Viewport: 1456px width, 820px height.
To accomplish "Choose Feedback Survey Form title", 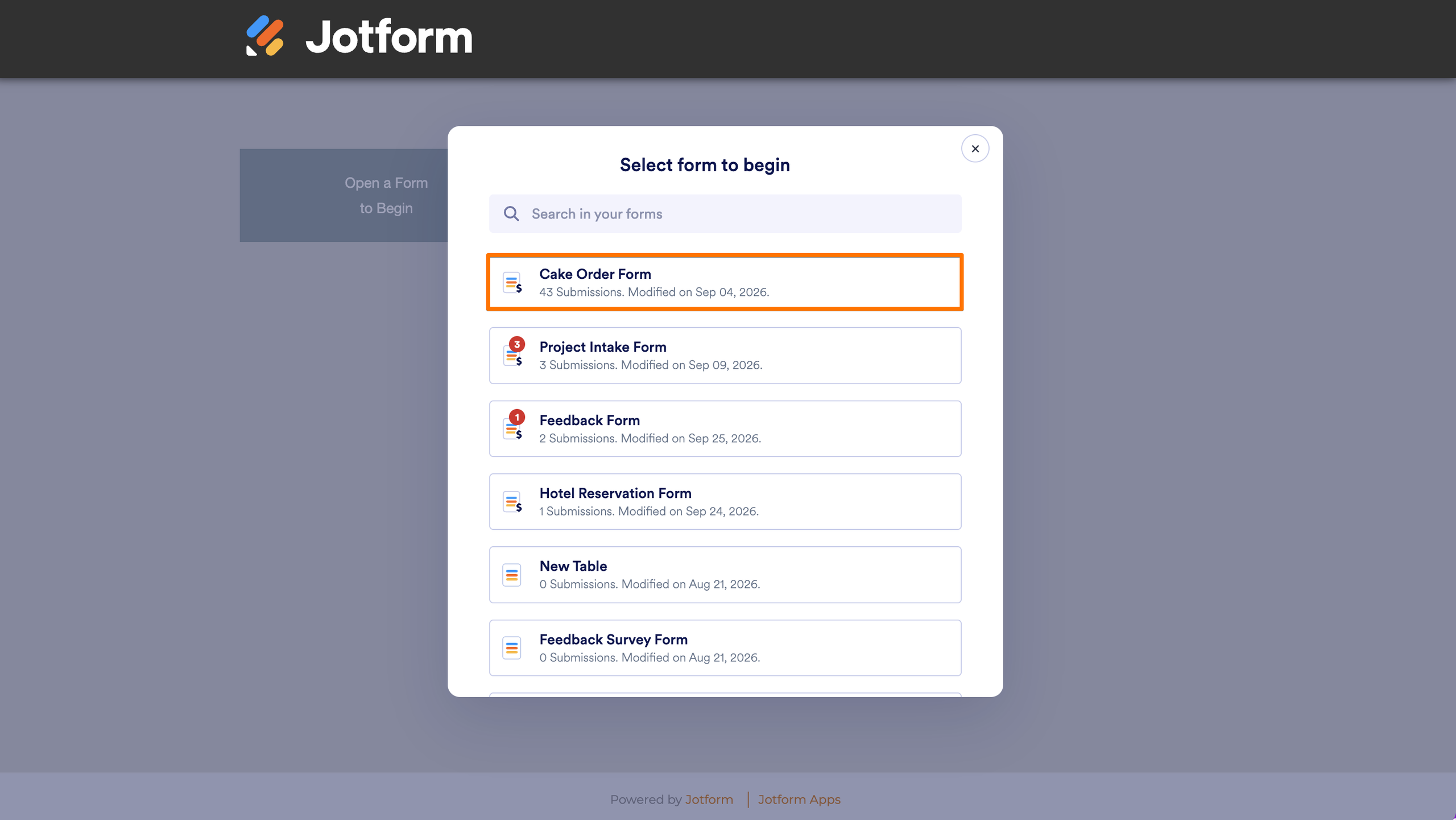I will (613, 639).
